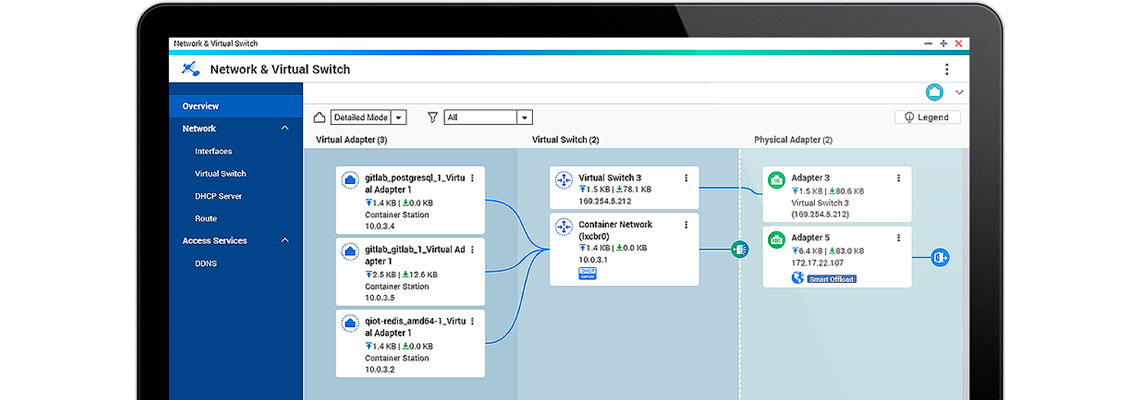The height and width of the screenshot is (400, 1140).
Task: Select Overview in the sidebar
Action: pos(201,106)
